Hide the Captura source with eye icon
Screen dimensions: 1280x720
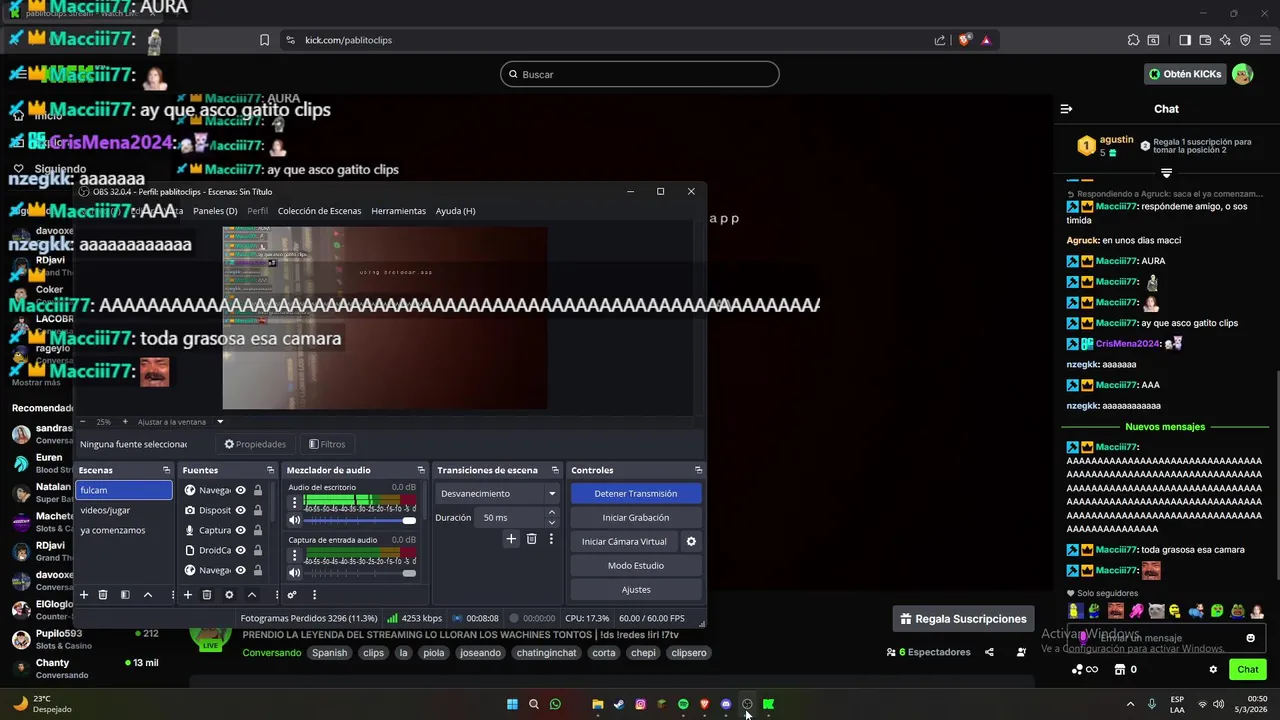point(241,530)
